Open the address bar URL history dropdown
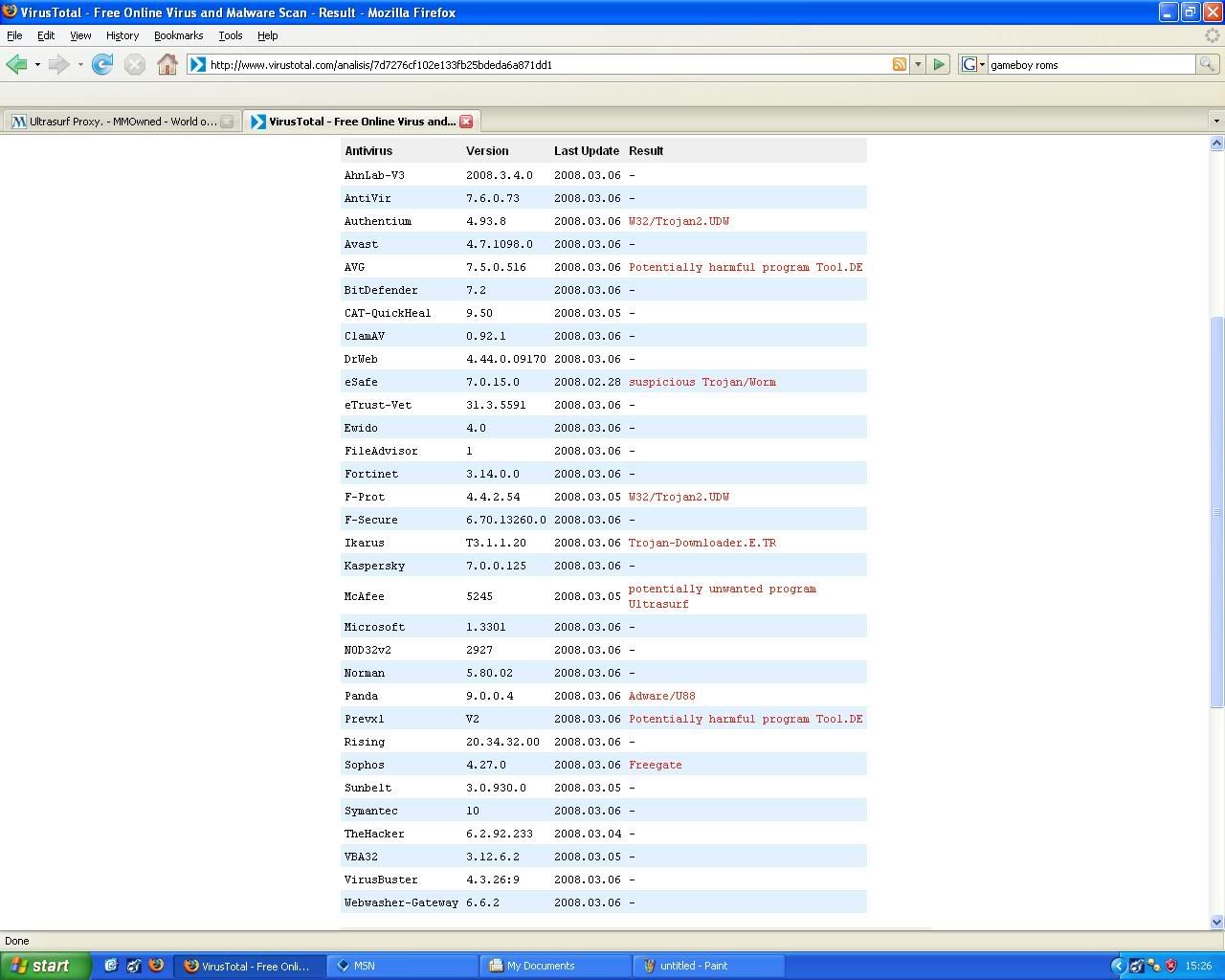1225x980 pixels. (x=917, y=64)
